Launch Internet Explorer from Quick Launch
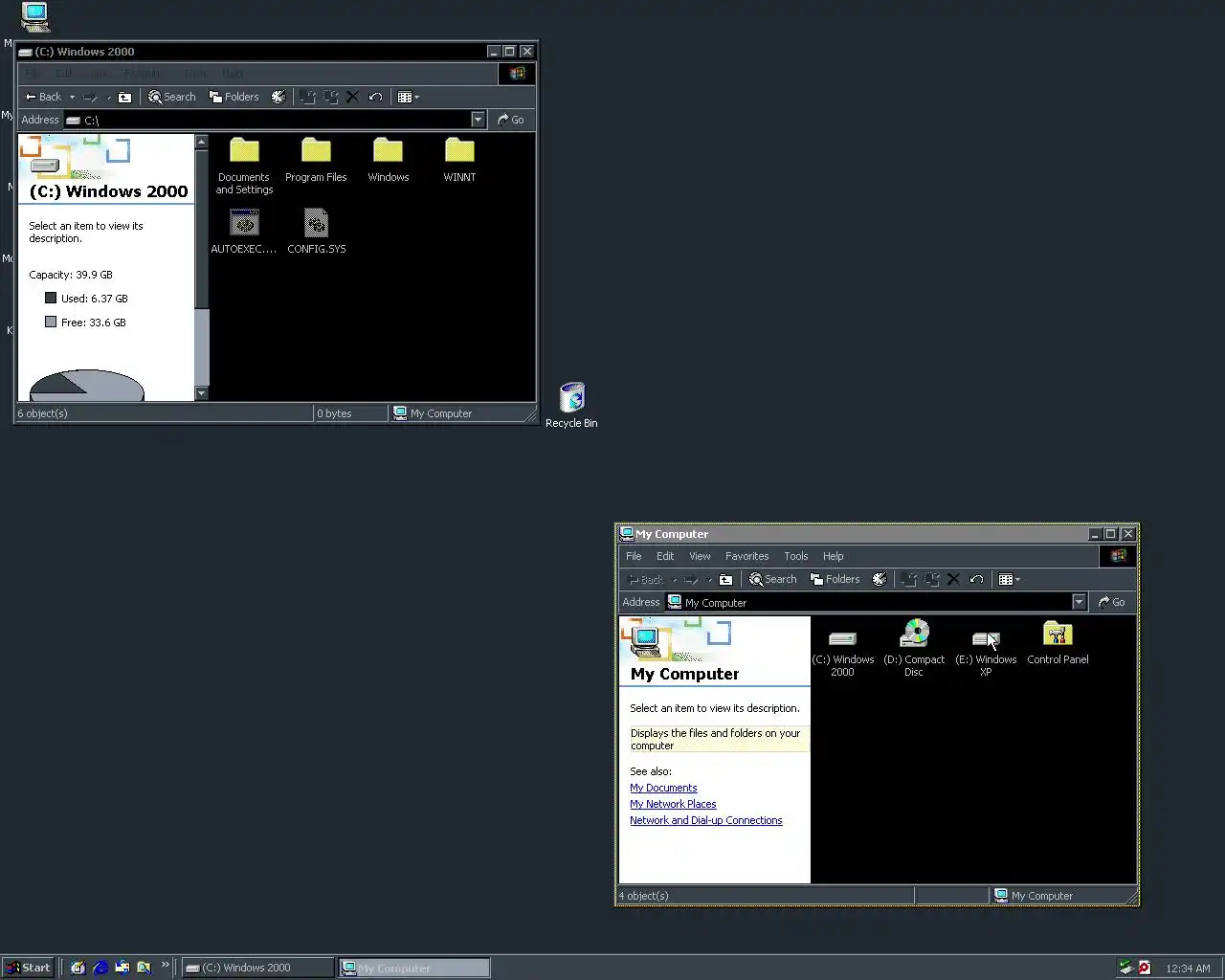 click(x=100, y=968)
